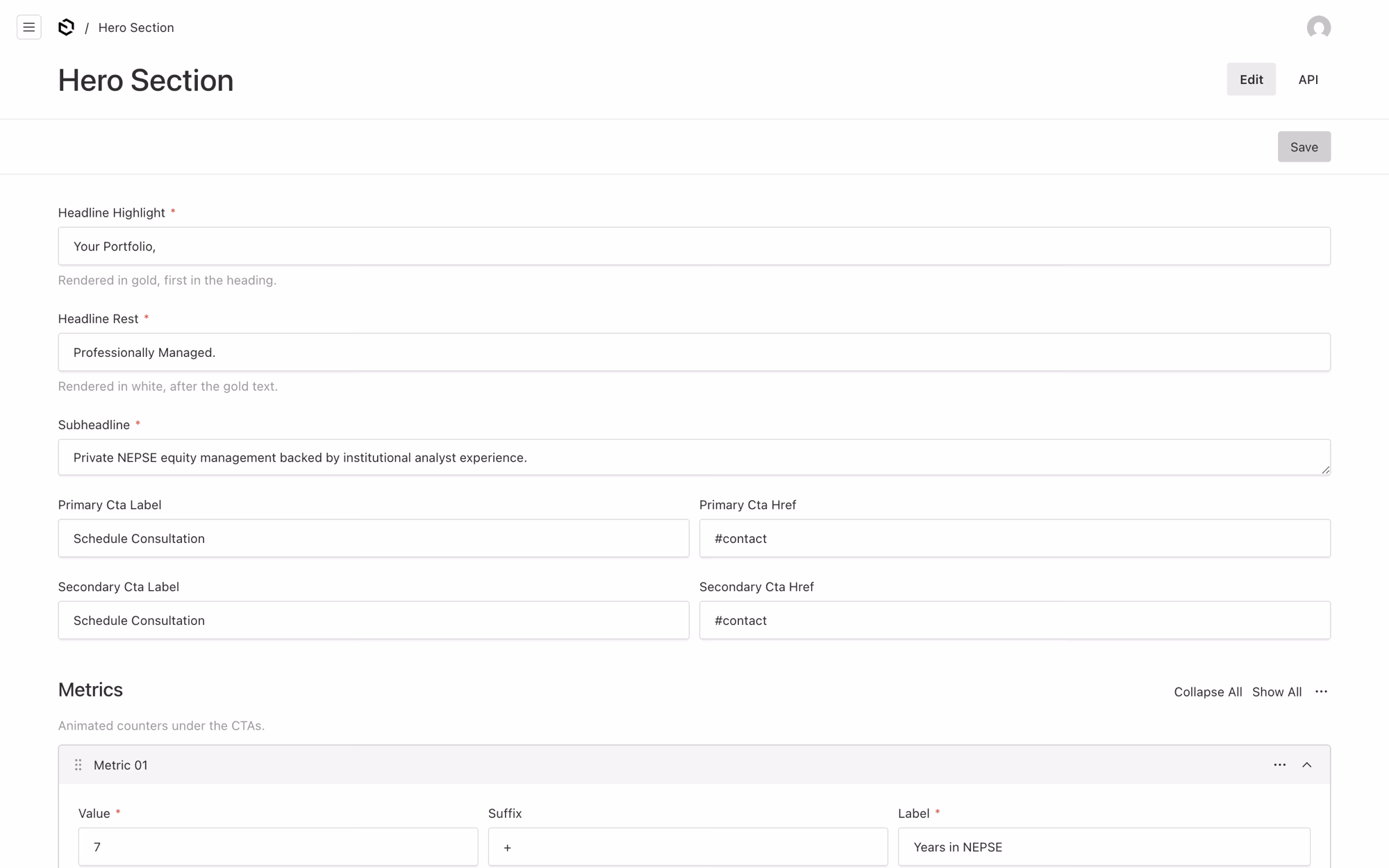1389x868 pixels.
Task: Click the Headline Highlight label
Action: click(112, 212)
